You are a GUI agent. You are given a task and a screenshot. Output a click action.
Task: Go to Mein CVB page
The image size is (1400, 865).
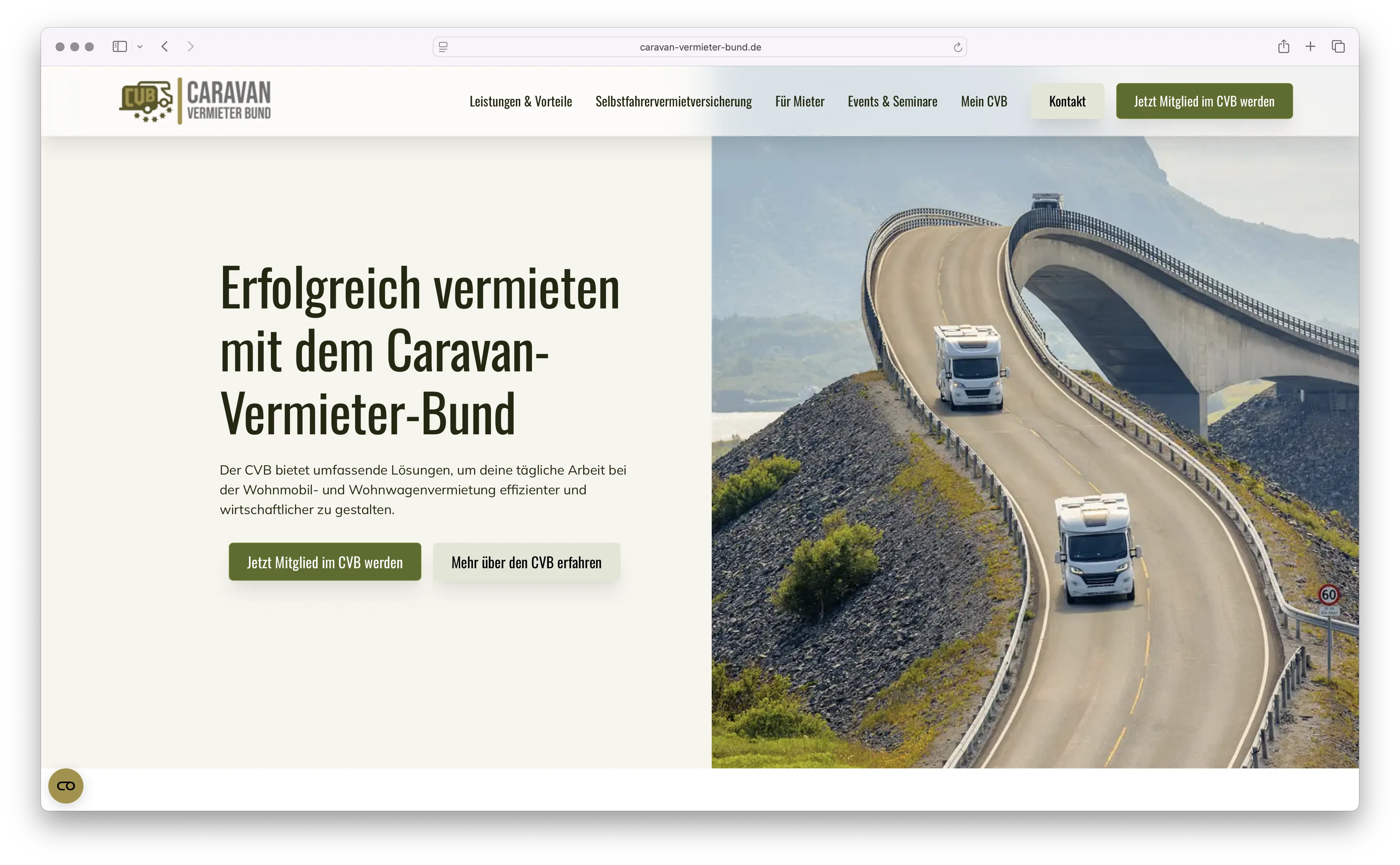coord(984,102)
